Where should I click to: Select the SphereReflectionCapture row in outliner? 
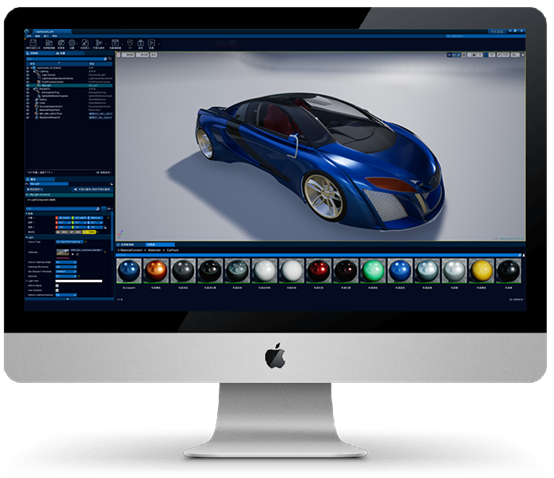70,96
